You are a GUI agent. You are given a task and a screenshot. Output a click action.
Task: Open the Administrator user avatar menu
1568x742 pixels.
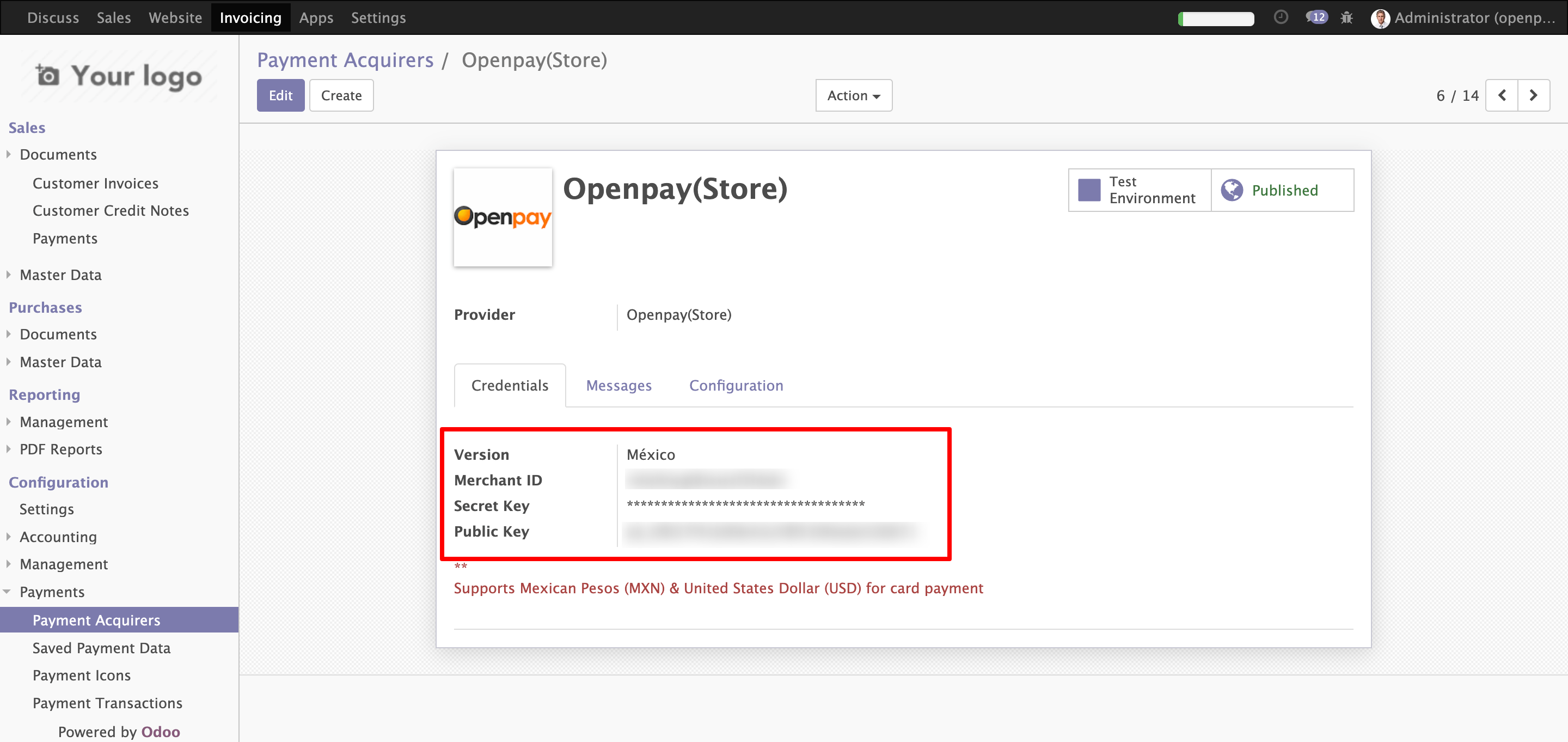(1462, 17)
